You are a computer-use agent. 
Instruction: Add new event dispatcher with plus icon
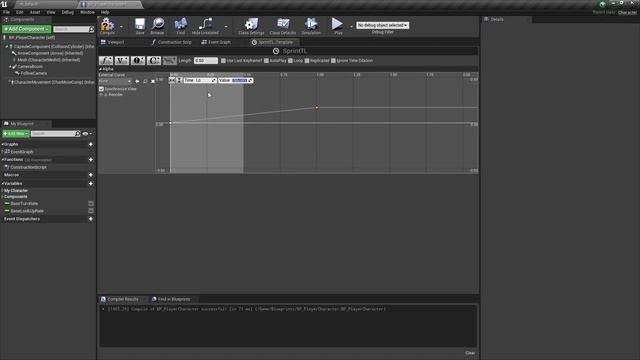pyautogui.click(x=91, y=219)
